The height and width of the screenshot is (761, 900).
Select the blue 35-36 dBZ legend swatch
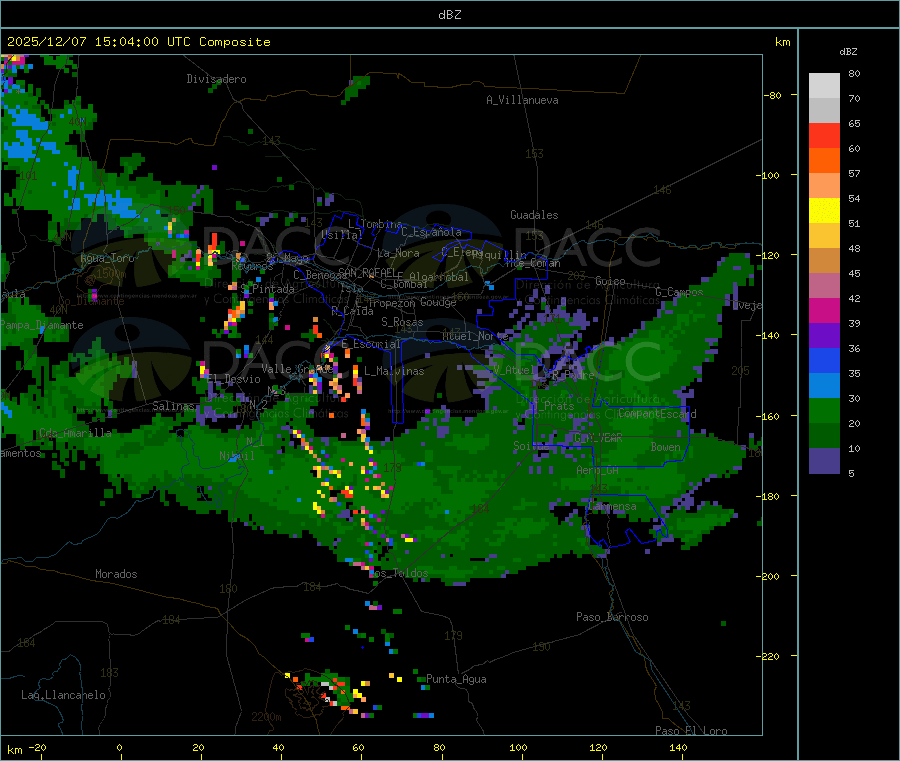tap(824, 360)
